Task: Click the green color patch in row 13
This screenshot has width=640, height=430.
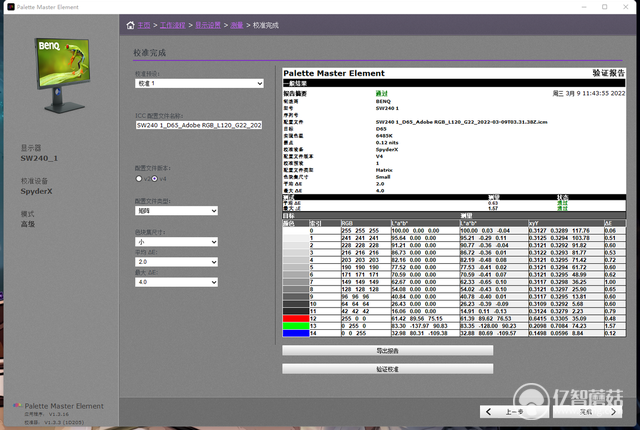Action: [x=296, y=326]
